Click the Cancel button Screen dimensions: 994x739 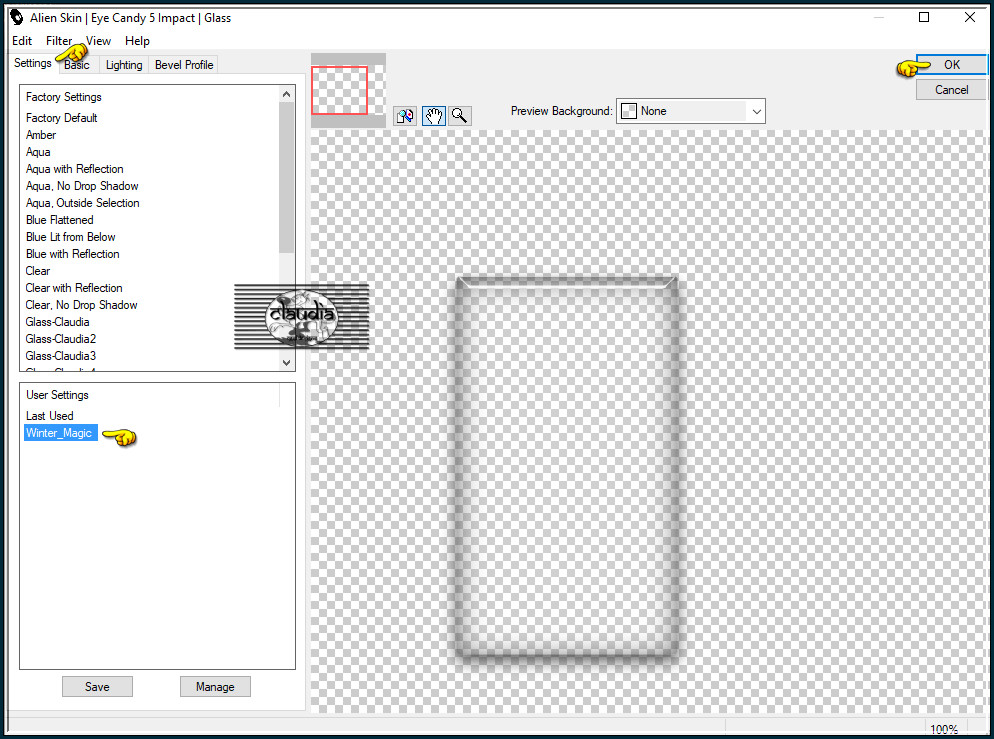click(952, 90)
